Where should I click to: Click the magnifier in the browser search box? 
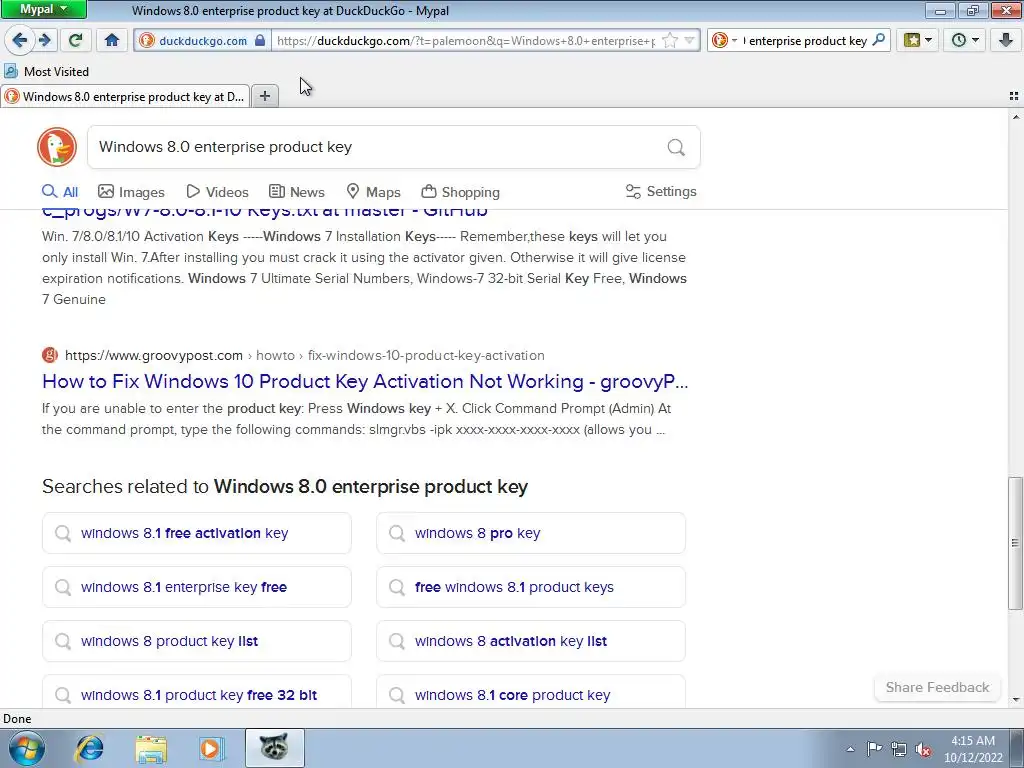pyautogui.click(x=879, y=40)
